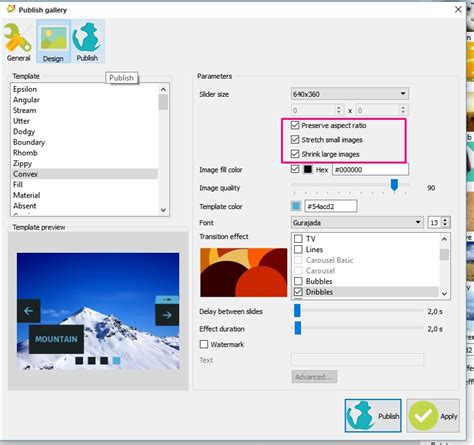Image resolution: width=474 pixels, height=445 pixels.
Task: Toggle the Image fill color checkbox
Action: [295, 169]
